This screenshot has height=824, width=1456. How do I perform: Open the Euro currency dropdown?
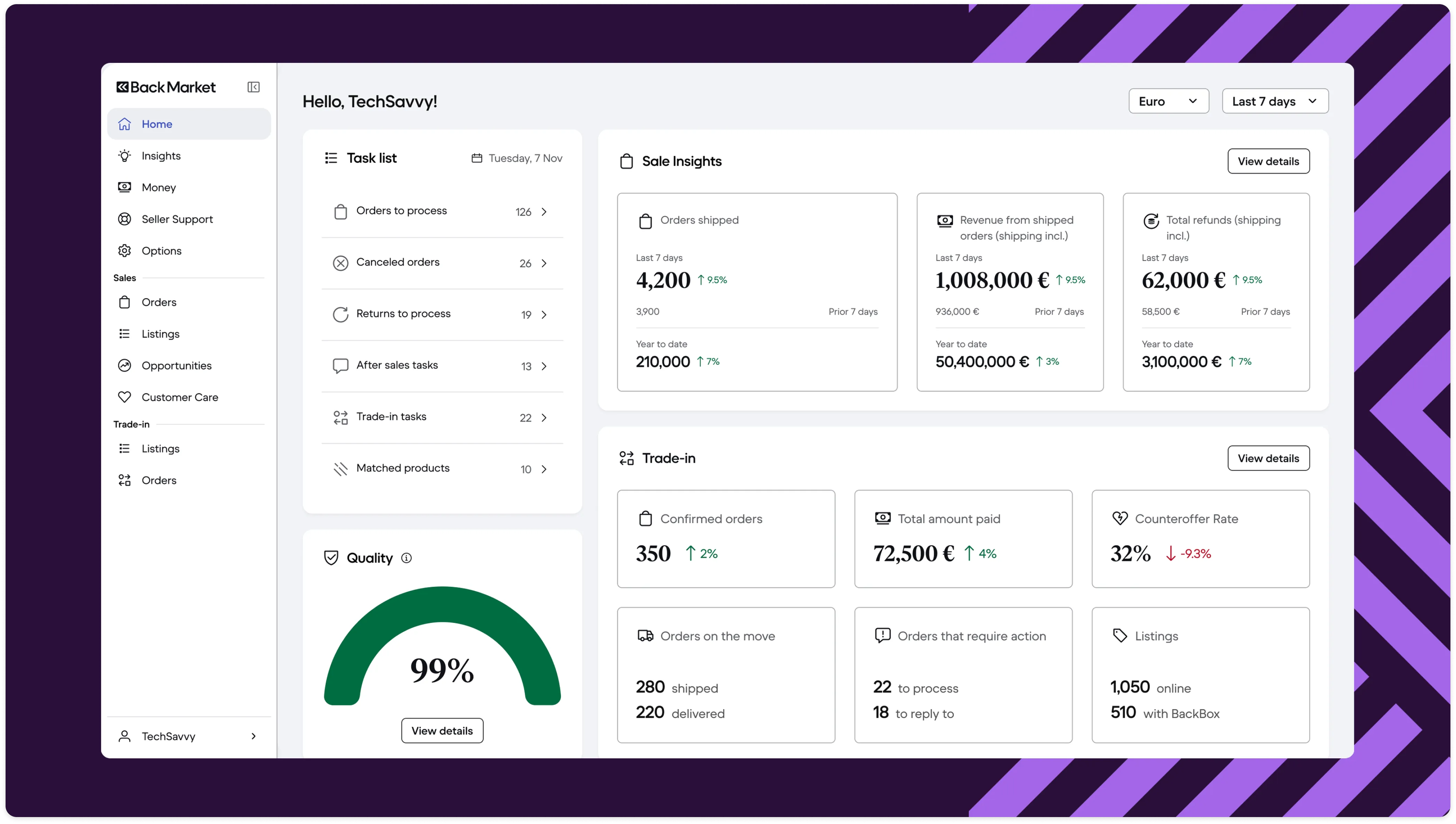1169,101
